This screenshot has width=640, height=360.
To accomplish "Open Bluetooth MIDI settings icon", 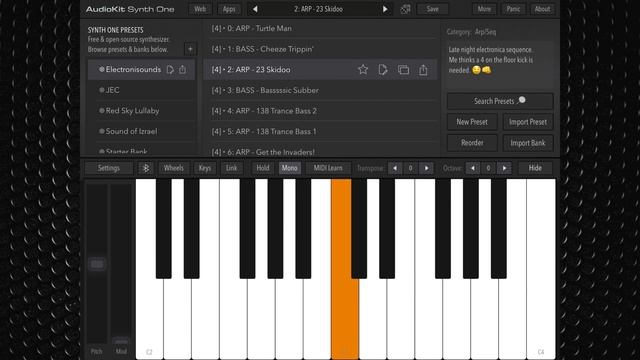I will (x=146, y=168).
